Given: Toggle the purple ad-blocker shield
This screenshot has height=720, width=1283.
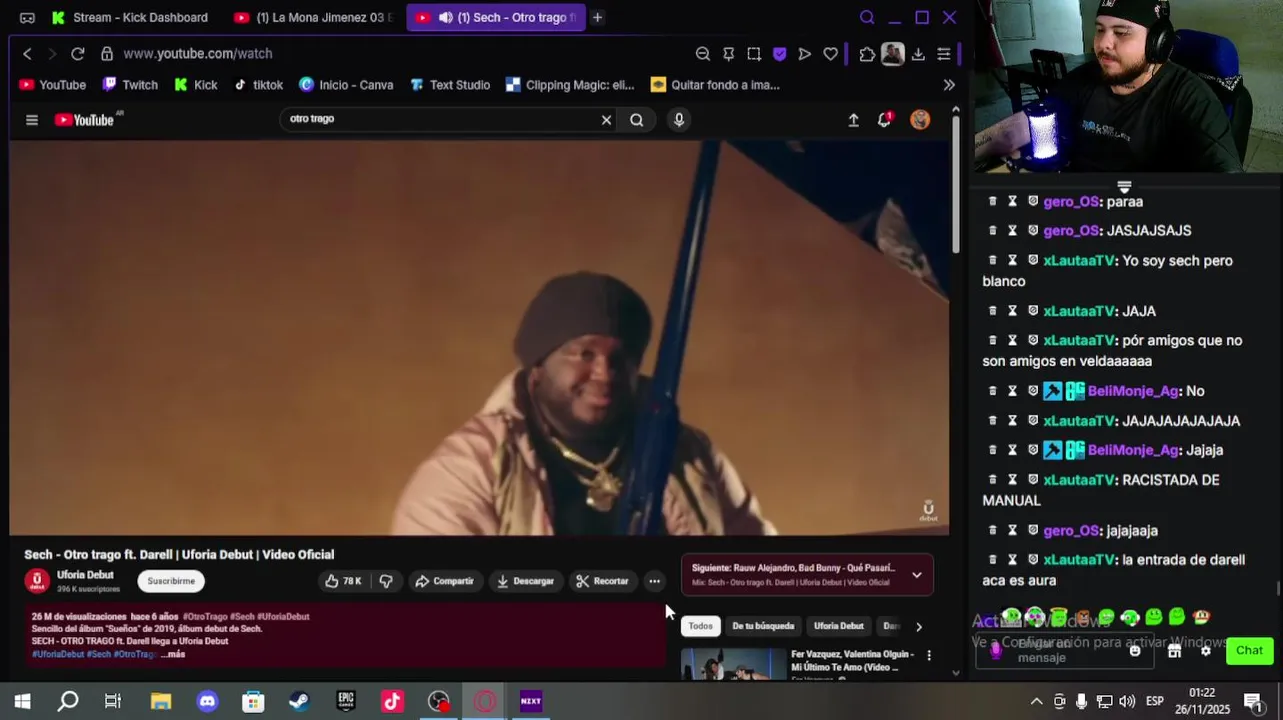Looking at the screenshot, I should coord(780,54).
